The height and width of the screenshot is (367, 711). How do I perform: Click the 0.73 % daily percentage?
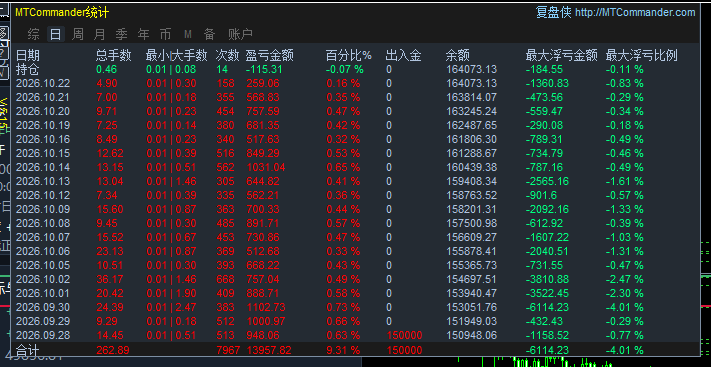pos(343,308)
